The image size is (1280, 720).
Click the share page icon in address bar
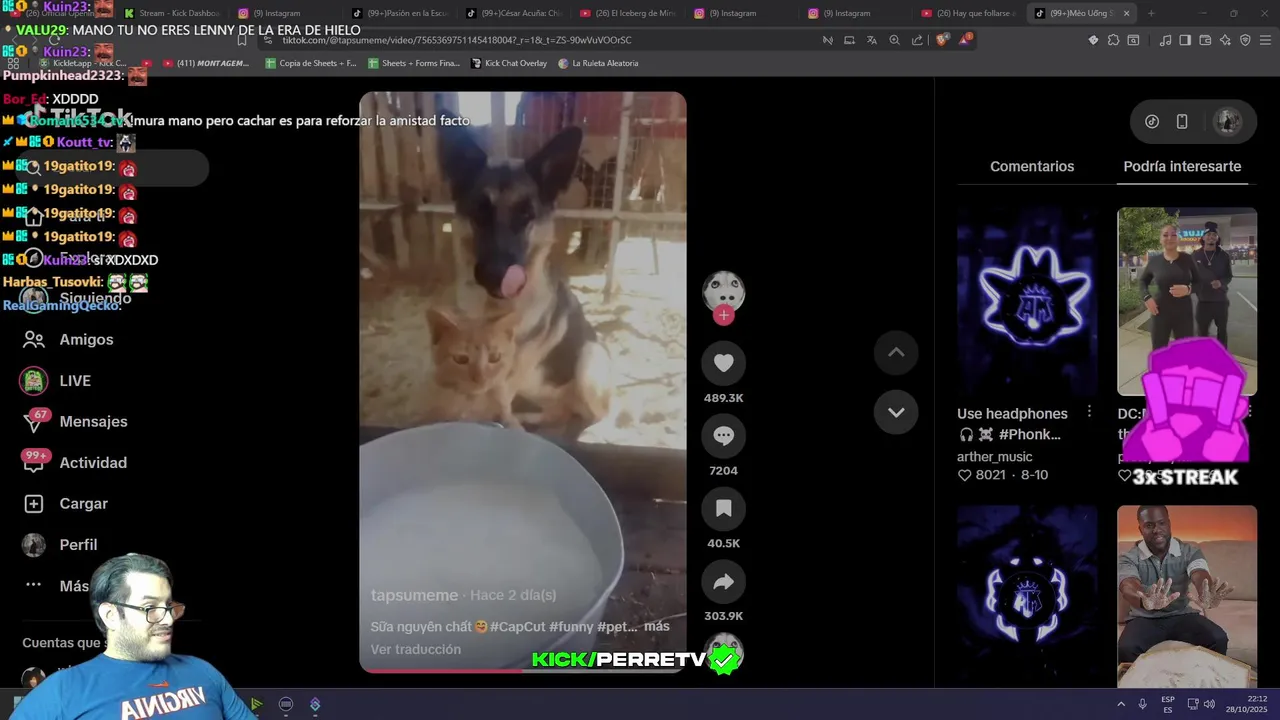click(x=917, y=40)
